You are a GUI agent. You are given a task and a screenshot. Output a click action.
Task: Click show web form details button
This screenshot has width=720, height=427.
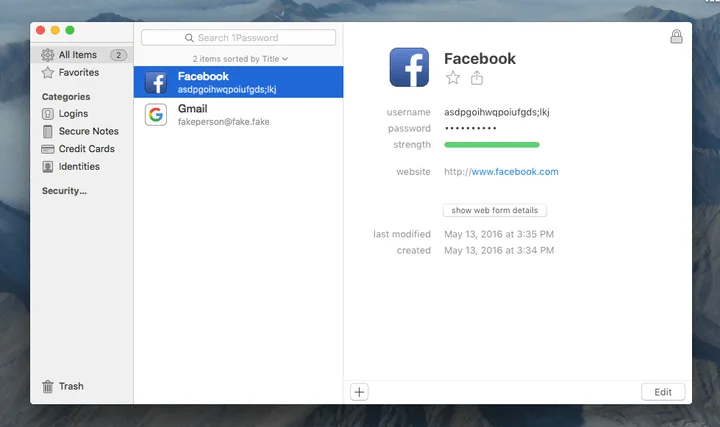coord(495,210)
